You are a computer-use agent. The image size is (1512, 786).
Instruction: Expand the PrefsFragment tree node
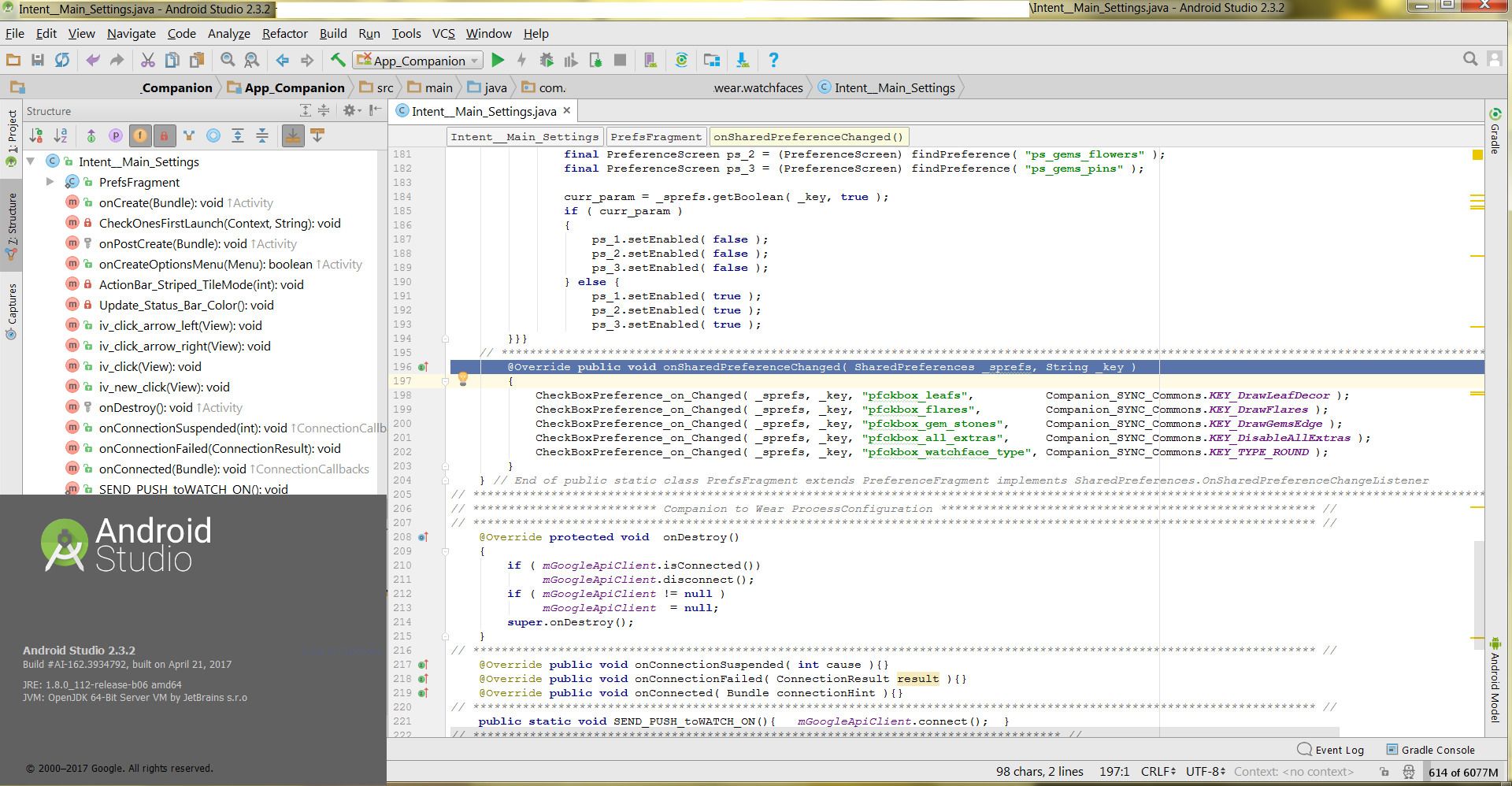coord(50,182)
